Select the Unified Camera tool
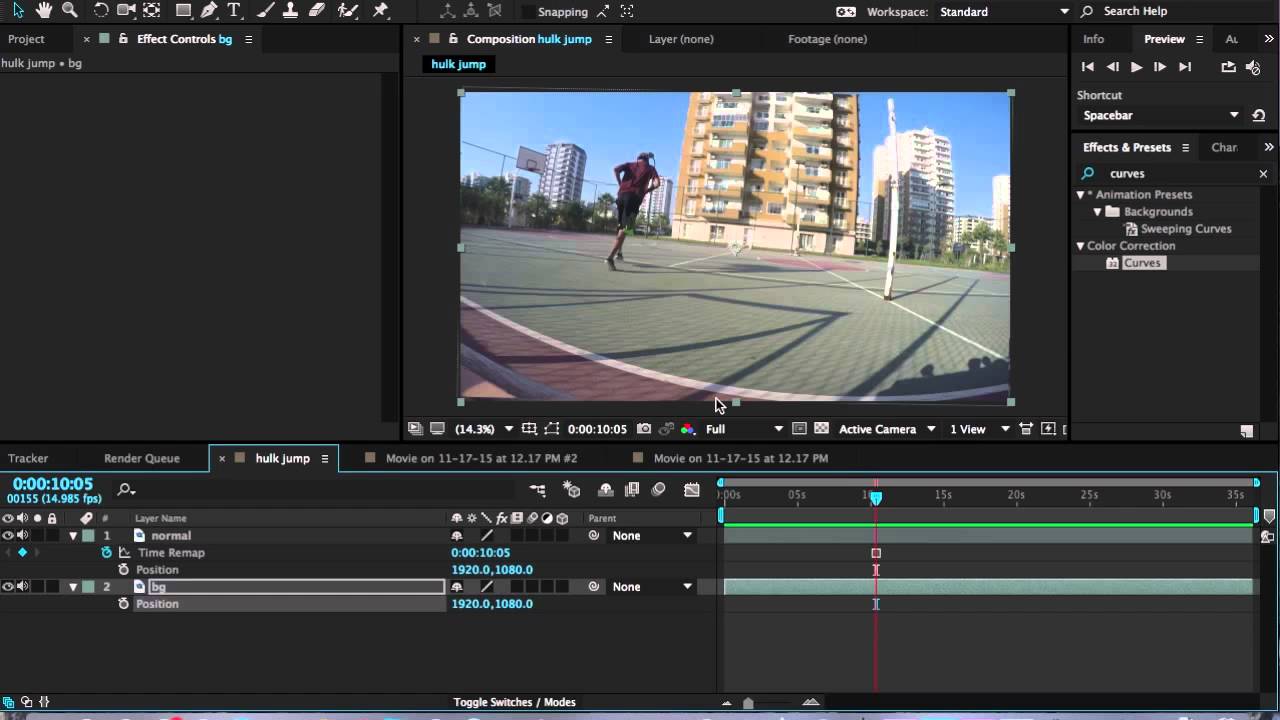The height and width of the screenshot is (720, 1280). 126,11
